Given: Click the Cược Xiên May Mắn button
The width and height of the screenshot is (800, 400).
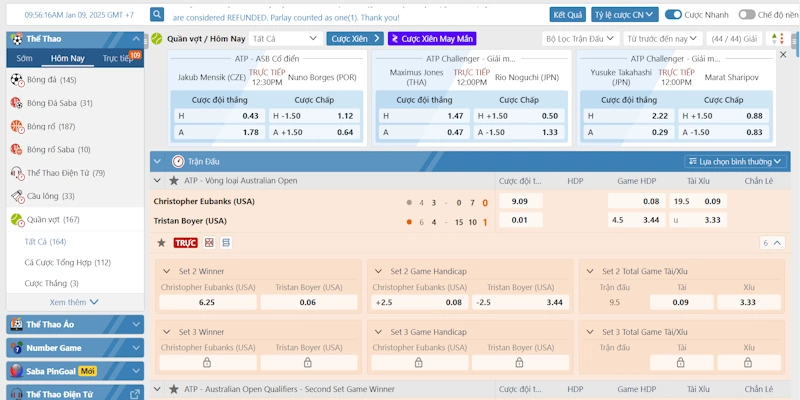Looking at the screenshot, I should coord(432,39).
